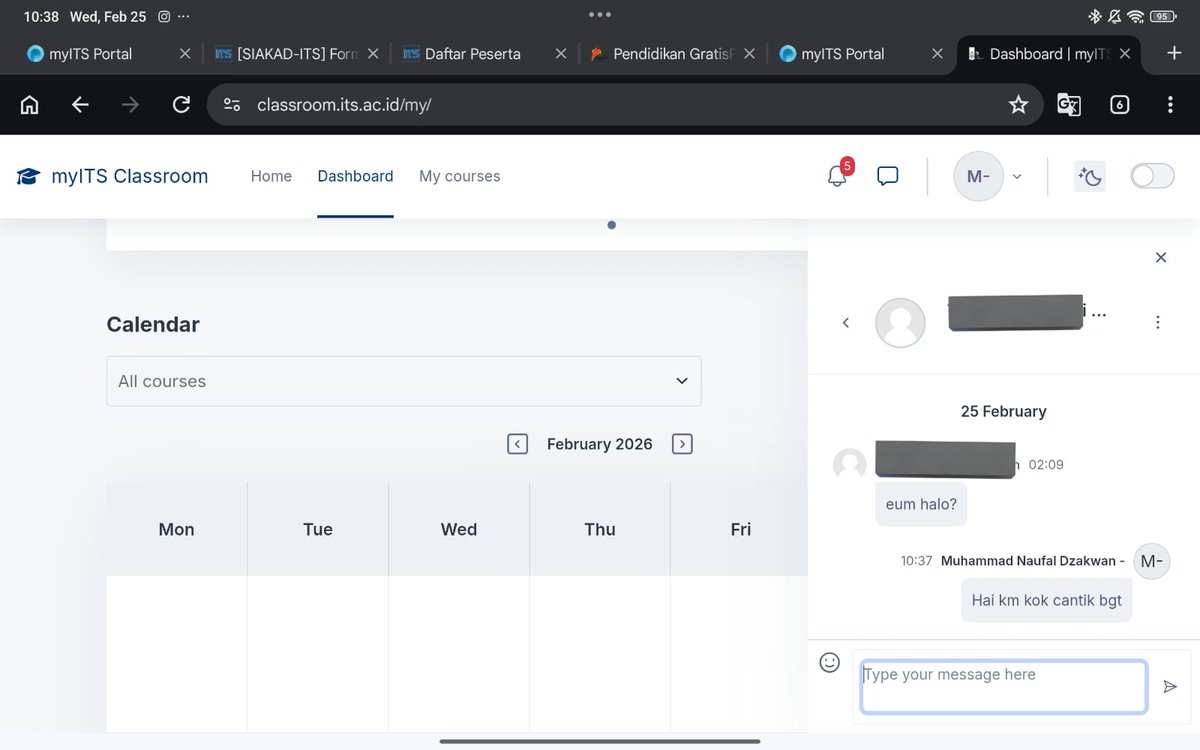
Task: Open Chrome's three-dot menu
Action: [x=1170, y=104]
